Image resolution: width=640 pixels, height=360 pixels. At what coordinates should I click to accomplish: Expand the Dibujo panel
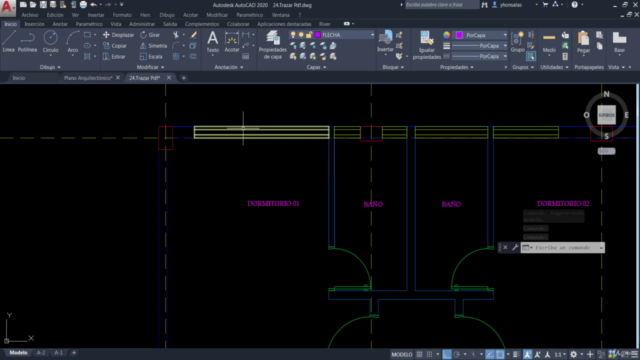coord(50,67)
